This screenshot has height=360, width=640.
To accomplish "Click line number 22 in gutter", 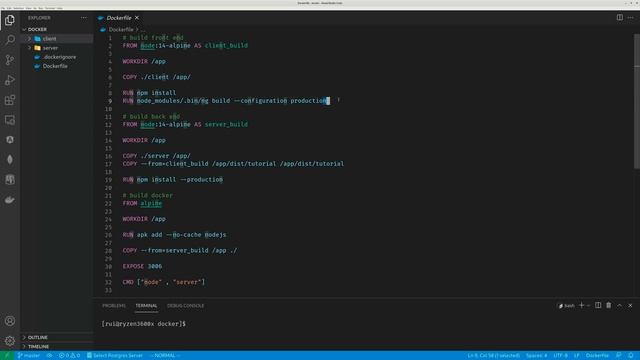I will pyautogui.click(x=108, y=203).
